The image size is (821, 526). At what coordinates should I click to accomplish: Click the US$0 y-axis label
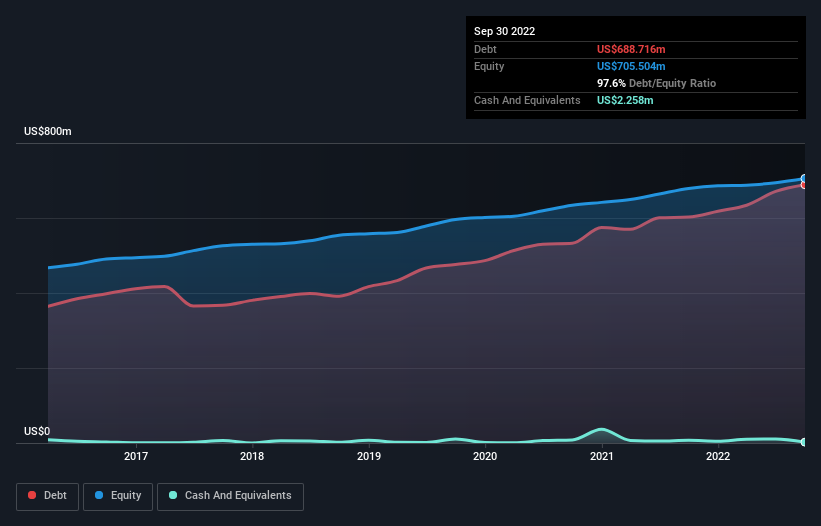pyautogui.click(x=37, y=431)
